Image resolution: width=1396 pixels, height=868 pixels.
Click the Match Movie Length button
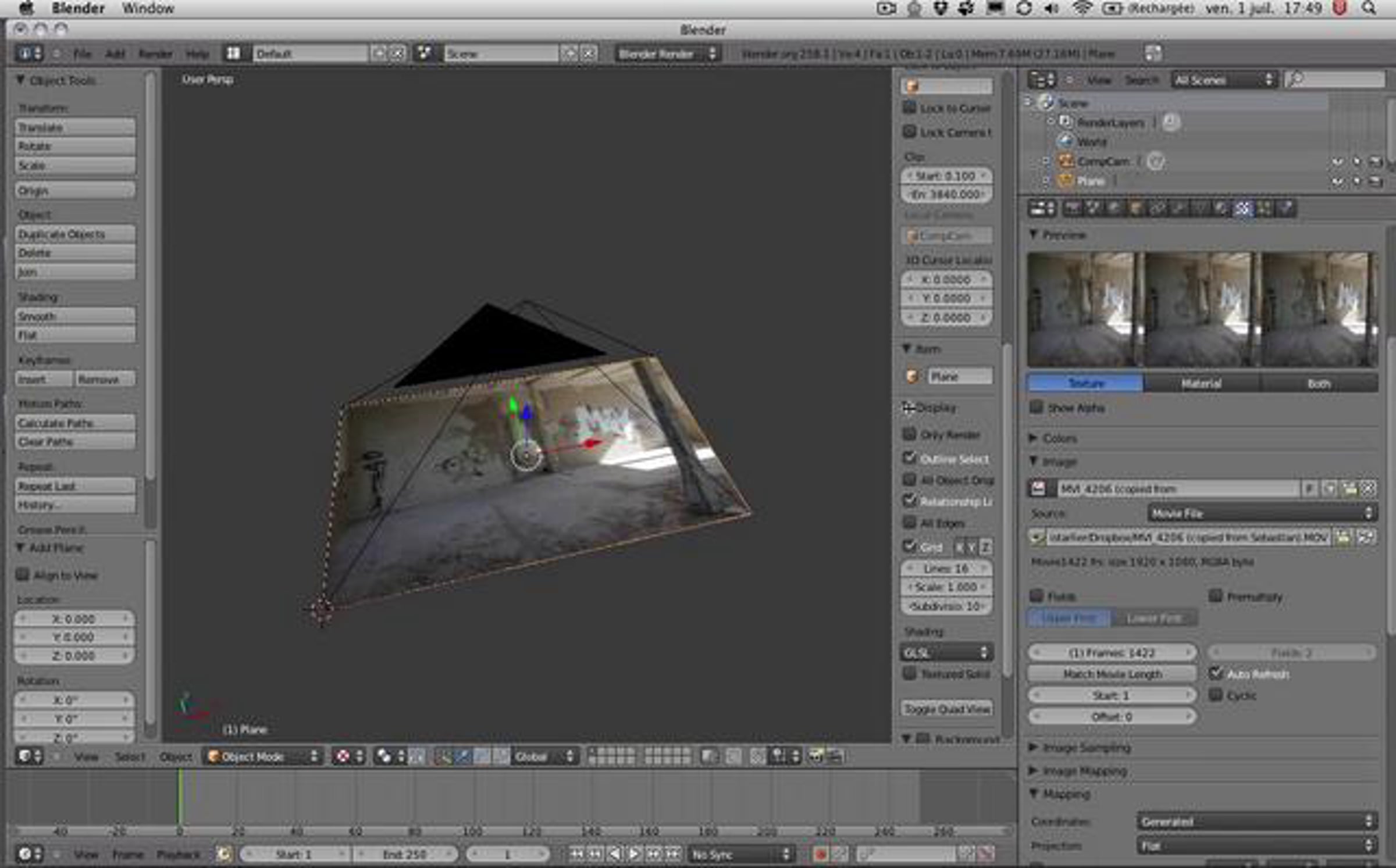[x=1112, y=674]
